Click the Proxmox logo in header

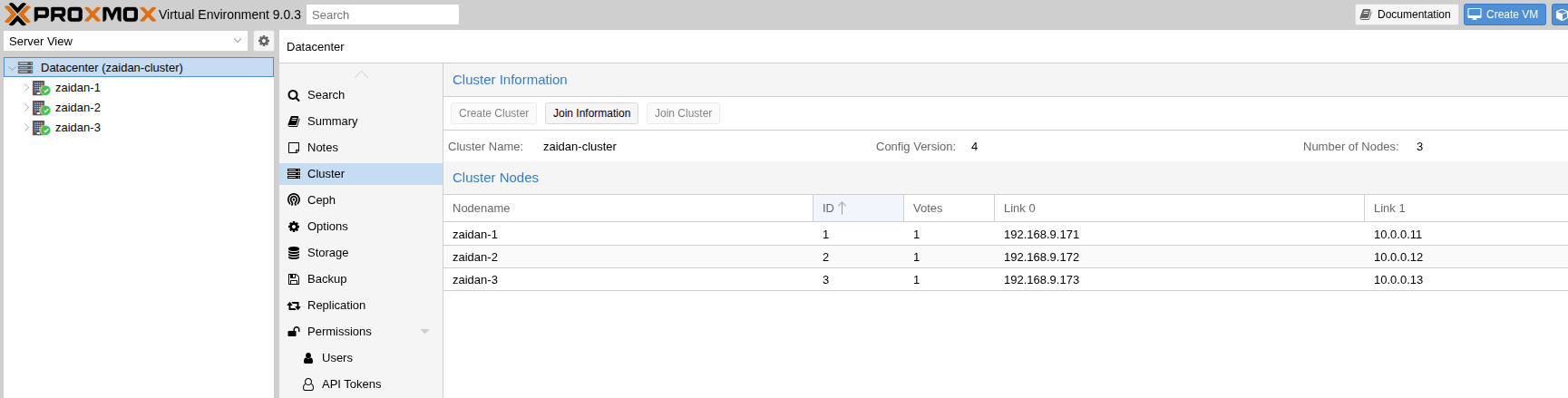80,15
